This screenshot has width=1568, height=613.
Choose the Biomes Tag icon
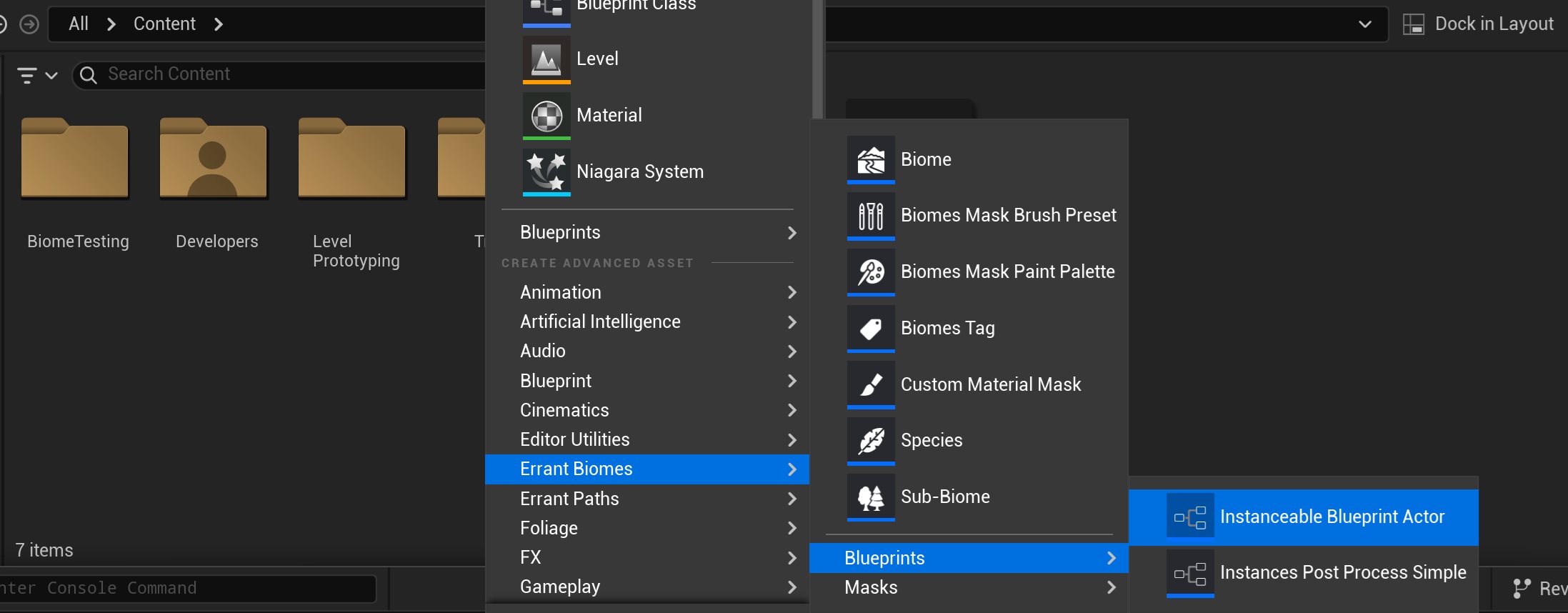point(870,328)
